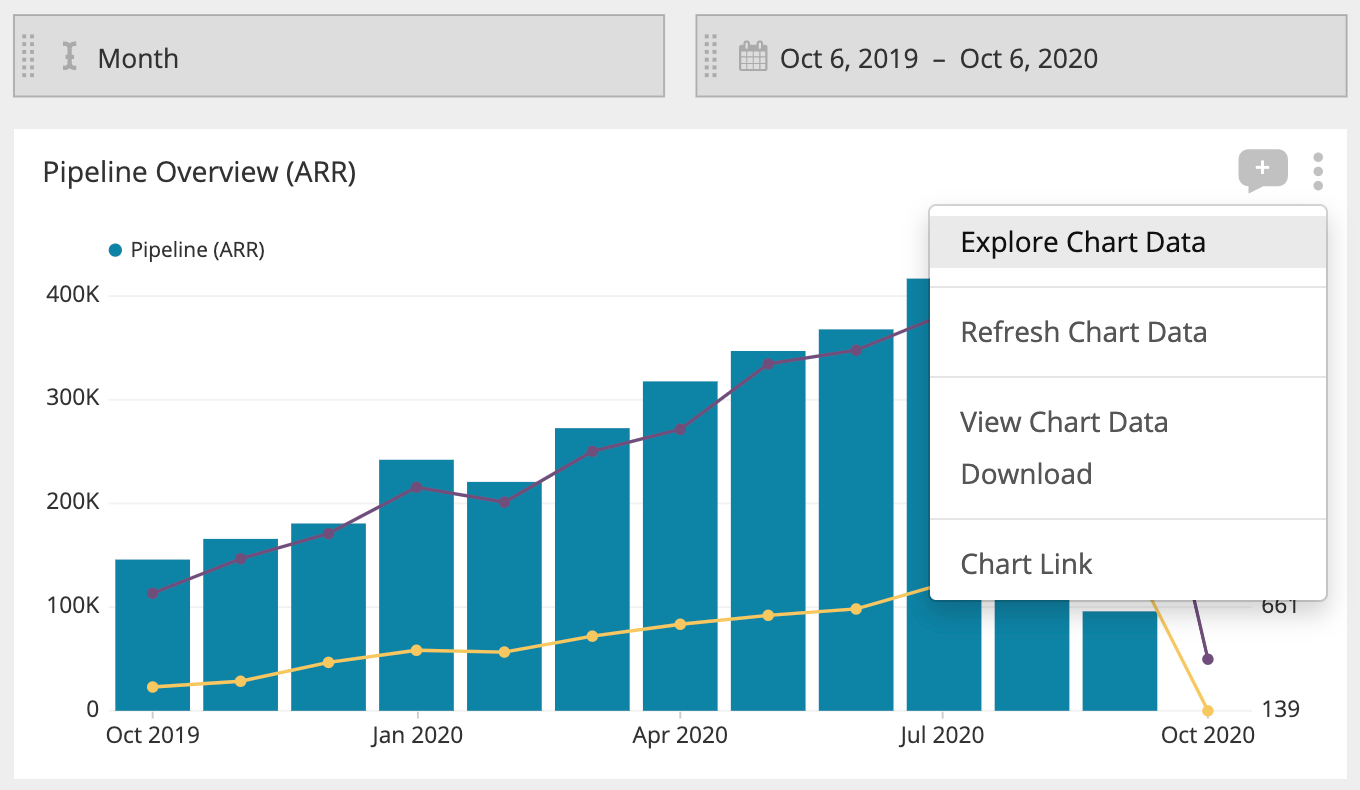This screenshot has width=1360, height=790.
Task: Open the Oct 6, 2019 – Oct 6, 2020 date range
Action: (x=1020, y=56)
